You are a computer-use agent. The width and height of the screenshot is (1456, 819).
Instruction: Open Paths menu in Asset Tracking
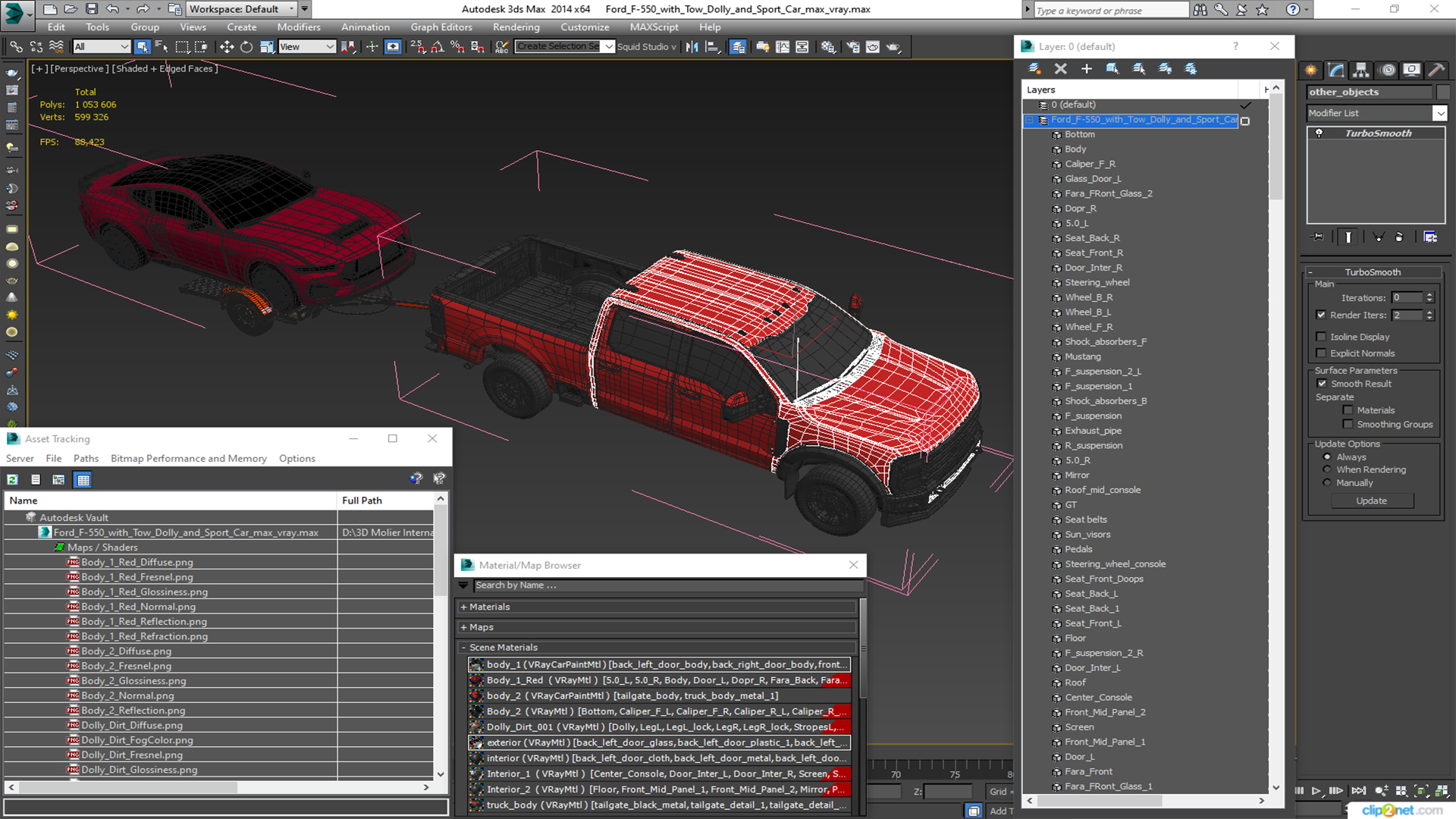pos(86,459)
